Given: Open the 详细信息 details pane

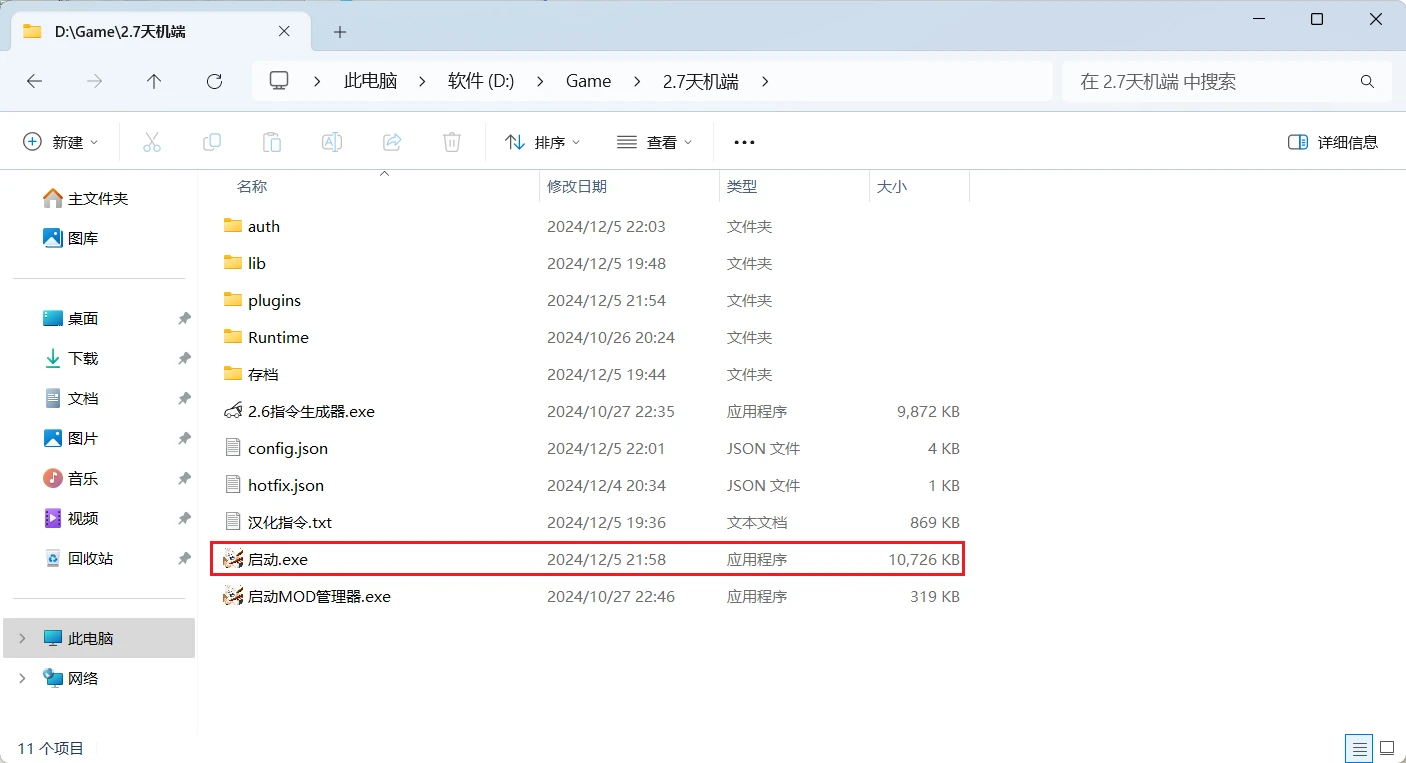Looking at the screenshot, I should (x=1332, y=142).
